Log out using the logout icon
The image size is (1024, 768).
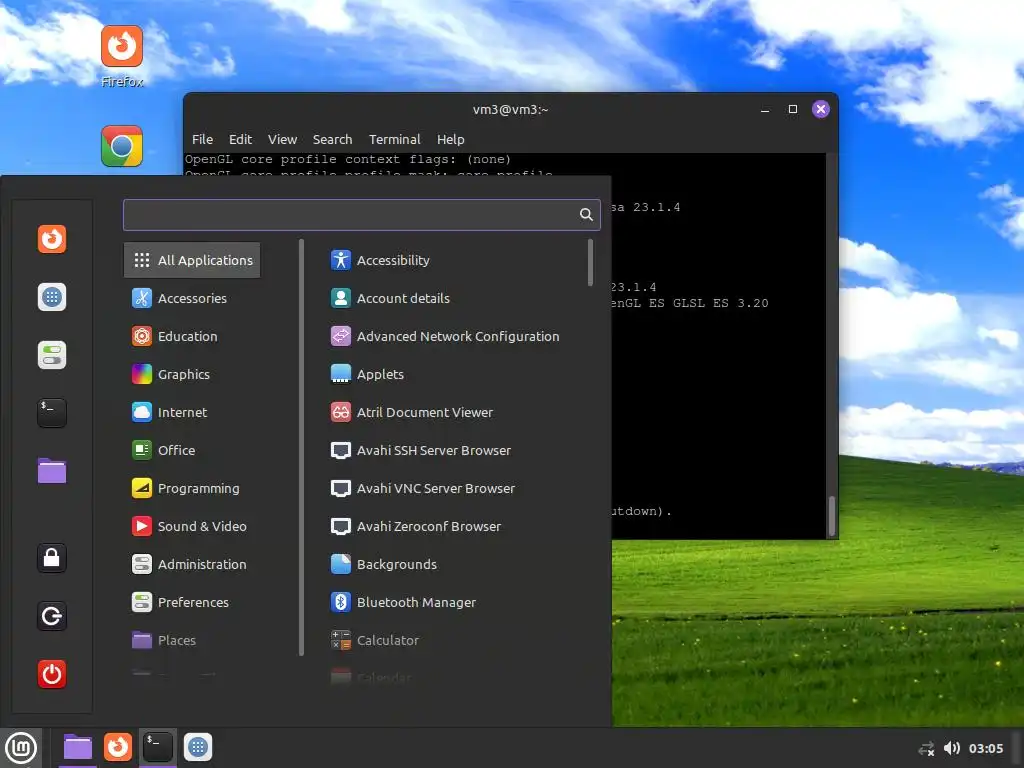tap(52, 616)
